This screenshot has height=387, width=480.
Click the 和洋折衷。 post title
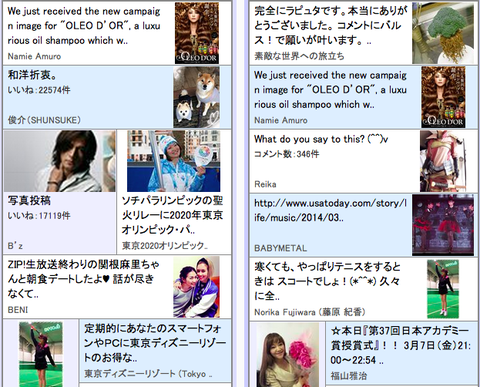(32, 75)
